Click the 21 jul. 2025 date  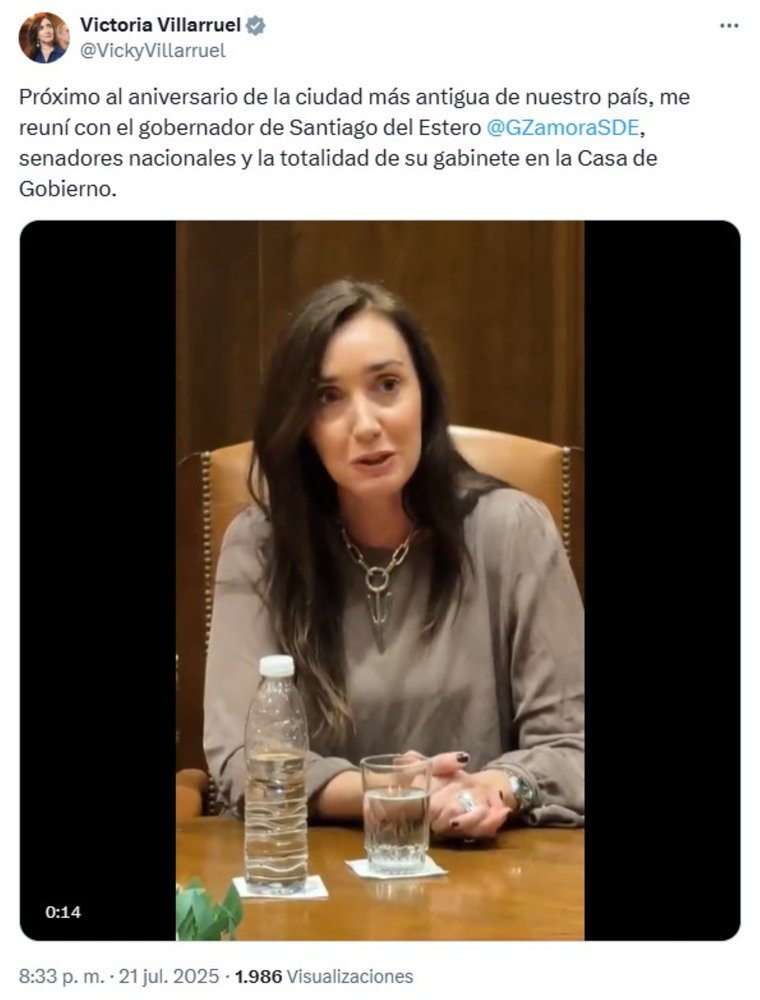click(168, 976)
